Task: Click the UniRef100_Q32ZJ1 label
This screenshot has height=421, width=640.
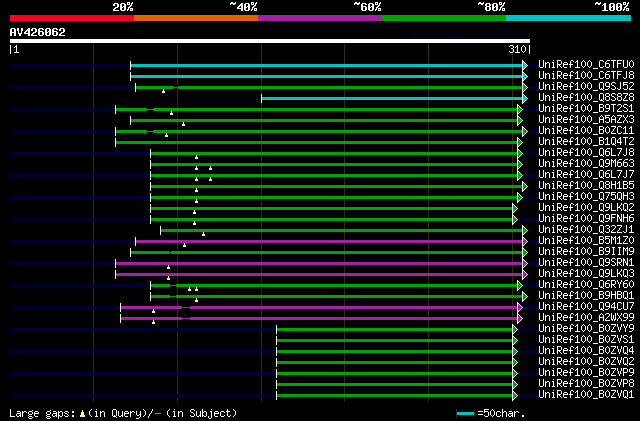Action: point(586,230)
